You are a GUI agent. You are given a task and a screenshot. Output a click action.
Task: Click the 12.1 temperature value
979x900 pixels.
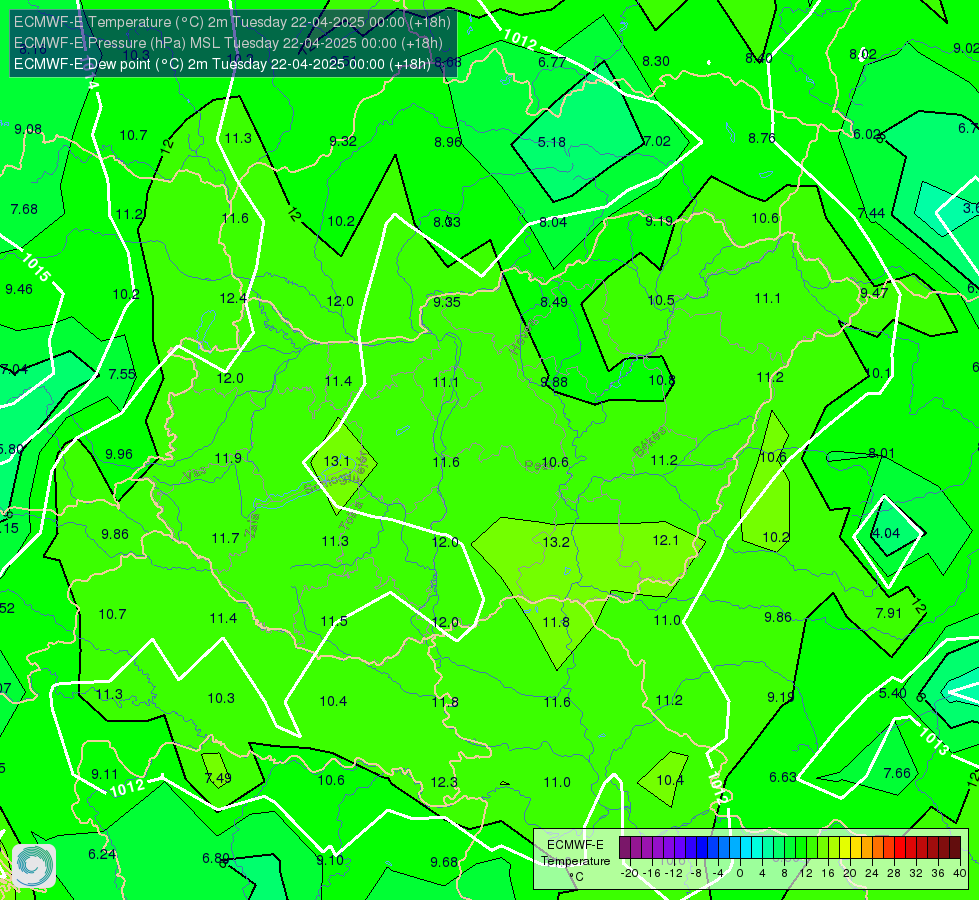point(665,540)
